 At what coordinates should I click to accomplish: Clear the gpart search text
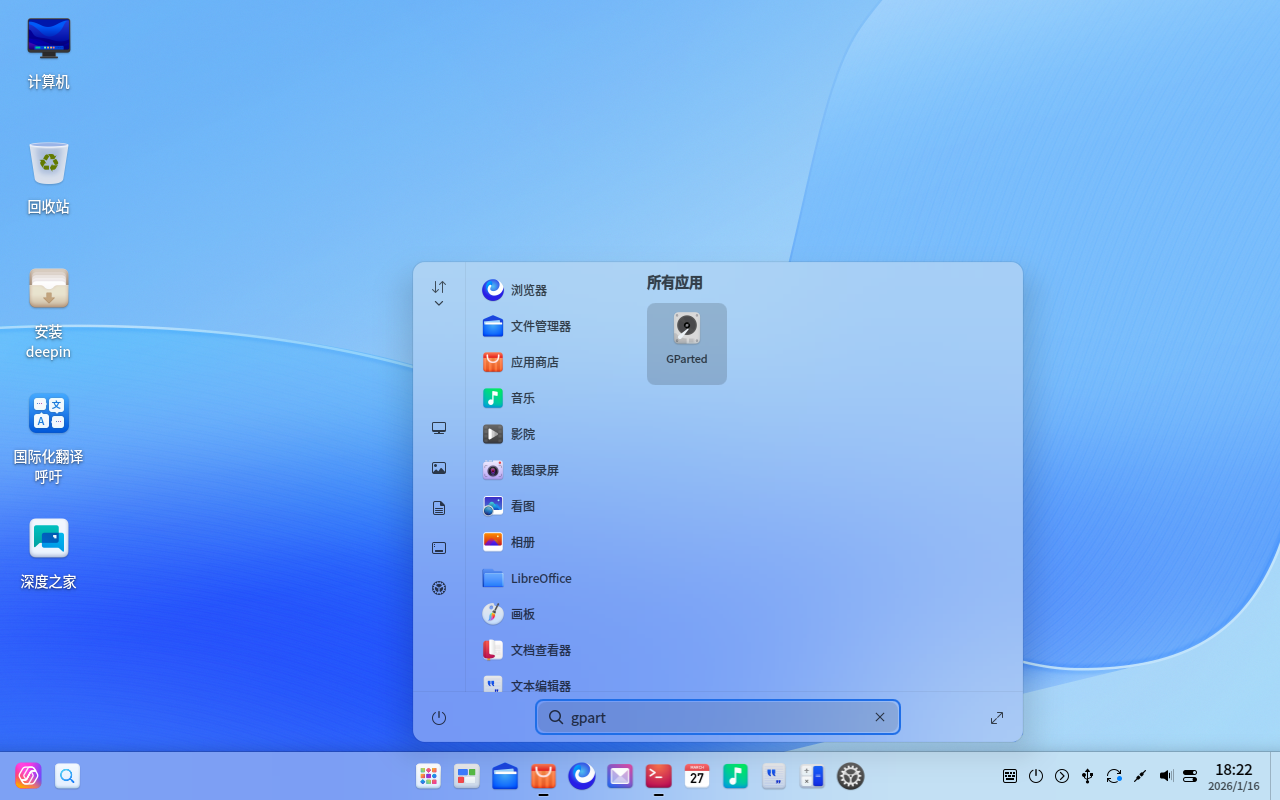pyautogui.click(x=879, y=717)
